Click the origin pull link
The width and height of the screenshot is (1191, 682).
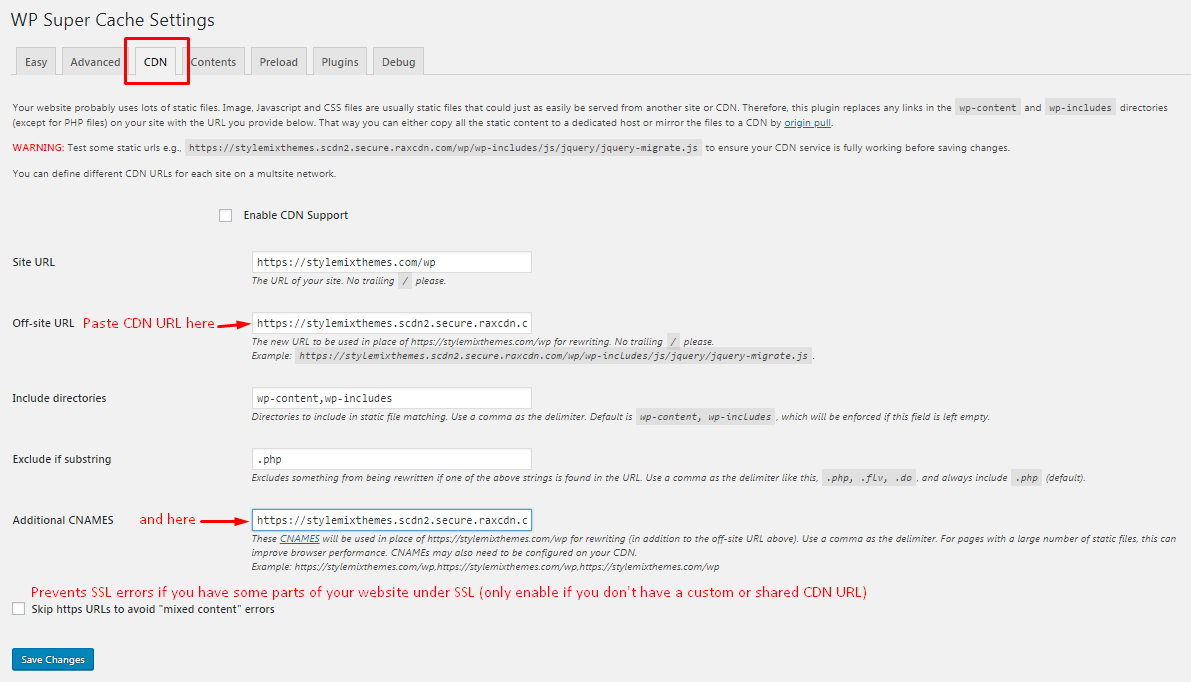coord(807,122)
